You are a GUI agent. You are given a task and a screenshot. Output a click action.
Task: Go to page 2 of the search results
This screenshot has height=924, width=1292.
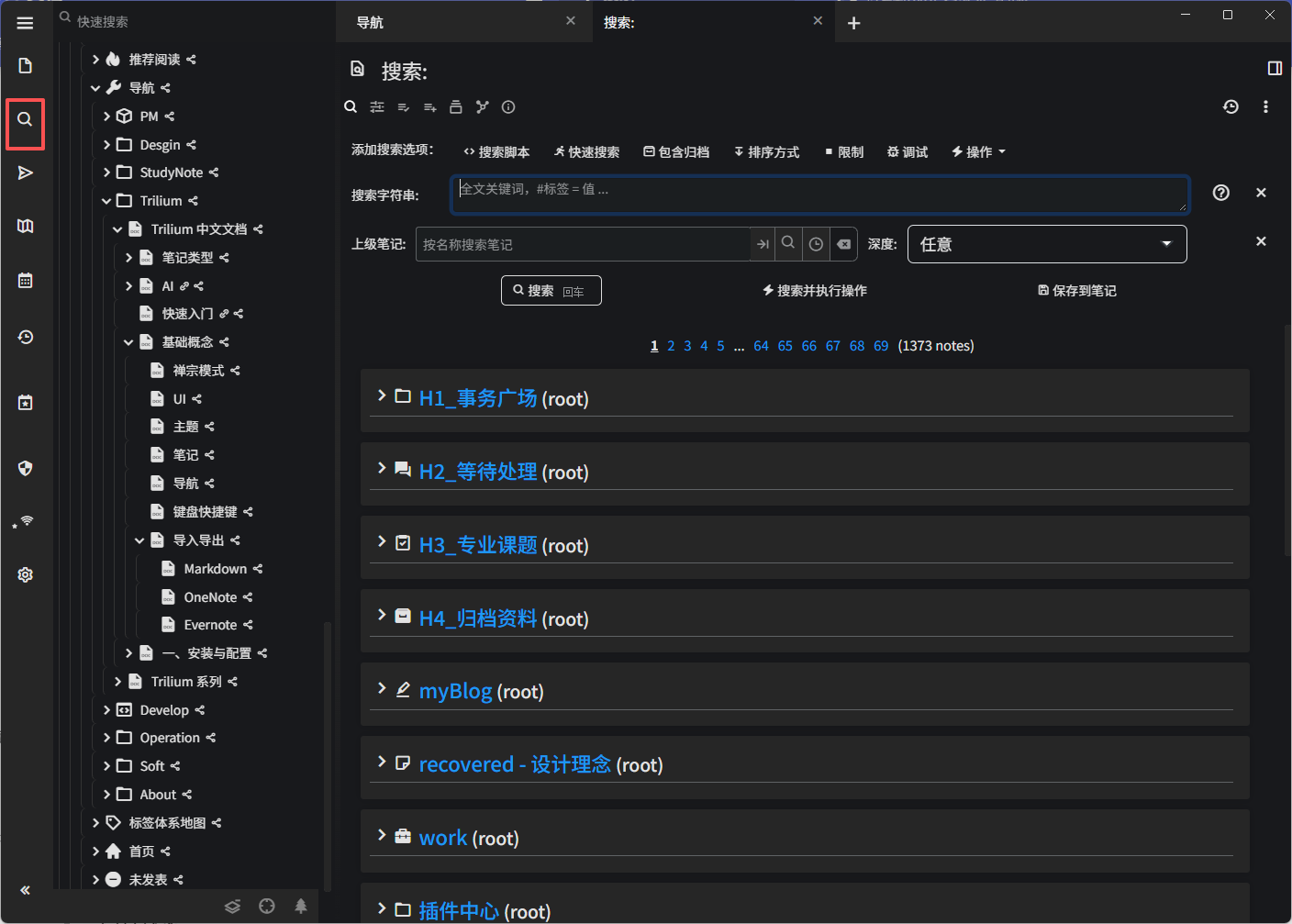671,346
